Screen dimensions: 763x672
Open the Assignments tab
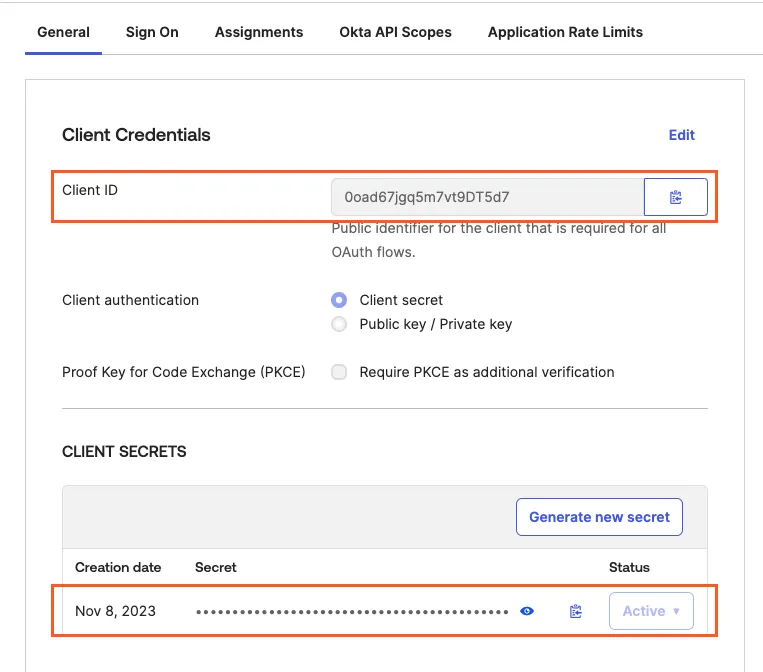point(259,32)
